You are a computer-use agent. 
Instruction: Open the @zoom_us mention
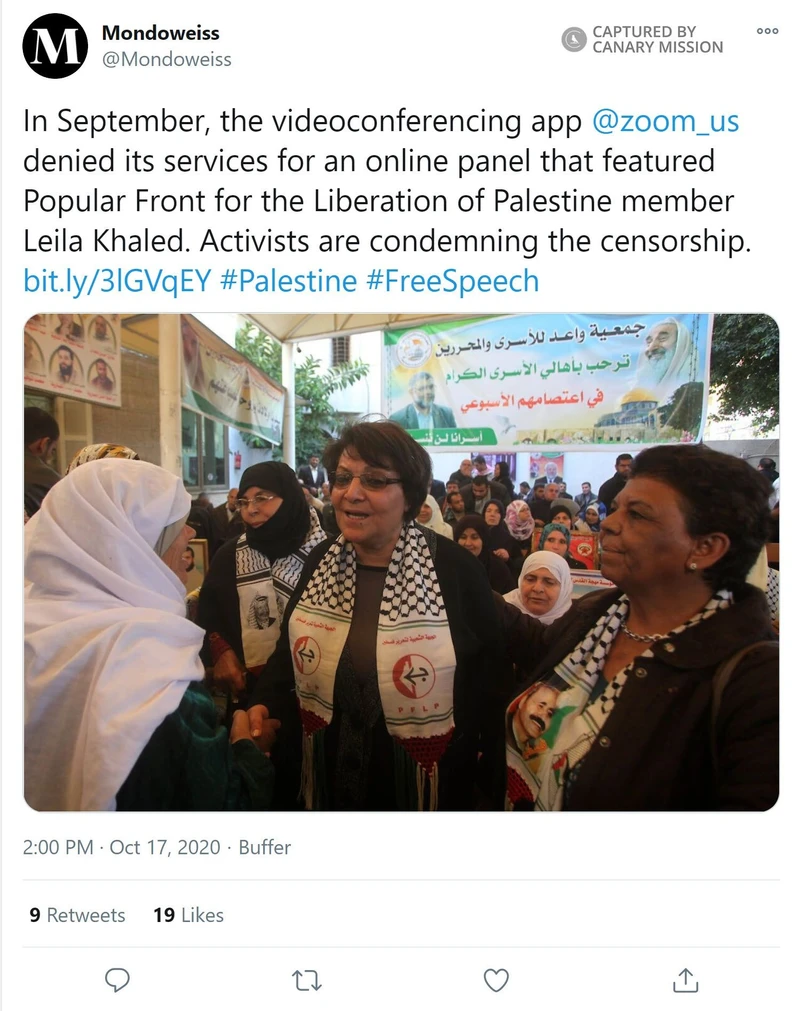point(665,121)
